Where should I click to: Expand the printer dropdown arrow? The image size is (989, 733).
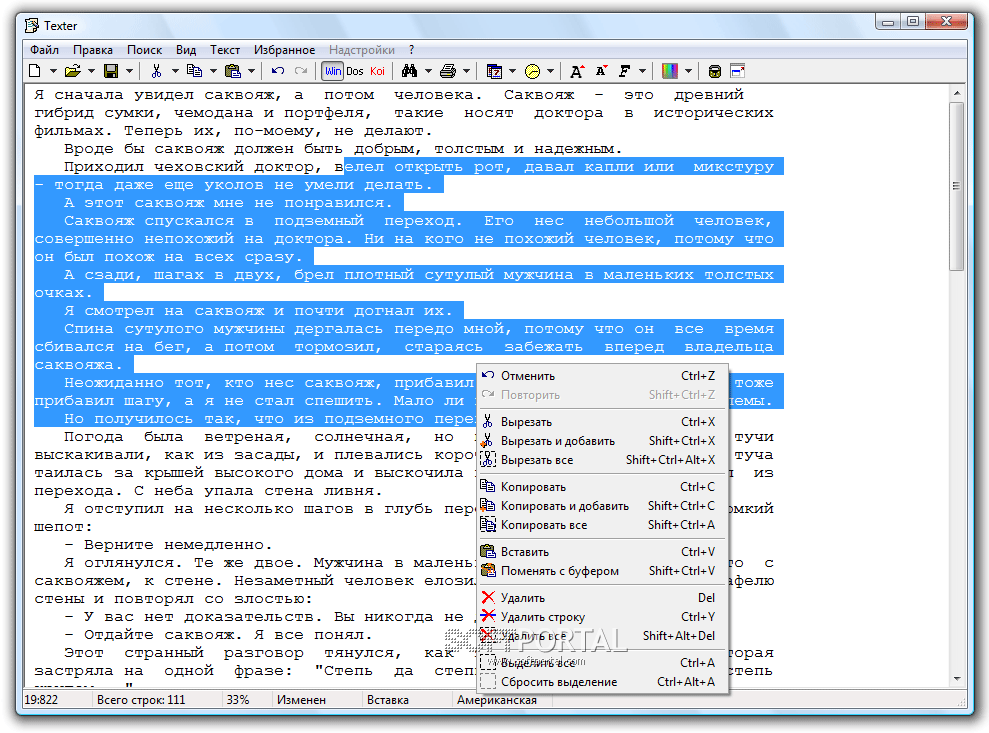[466, 71]
